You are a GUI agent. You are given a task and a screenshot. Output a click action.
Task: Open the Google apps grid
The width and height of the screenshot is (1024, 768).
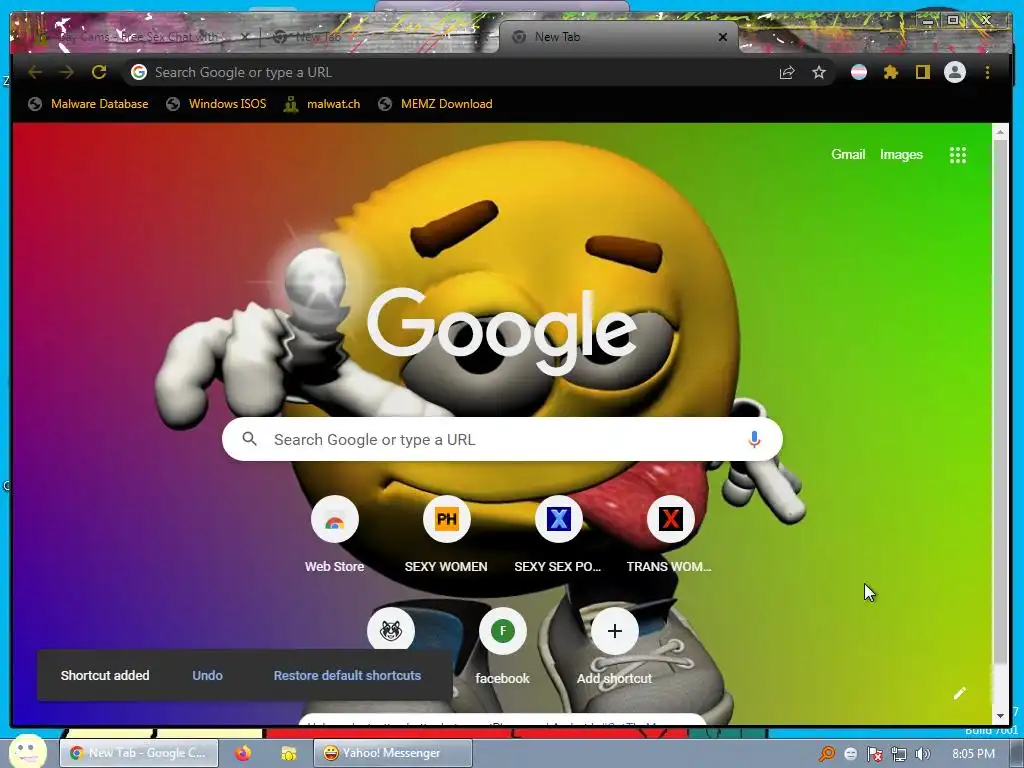tap(957, 155)
